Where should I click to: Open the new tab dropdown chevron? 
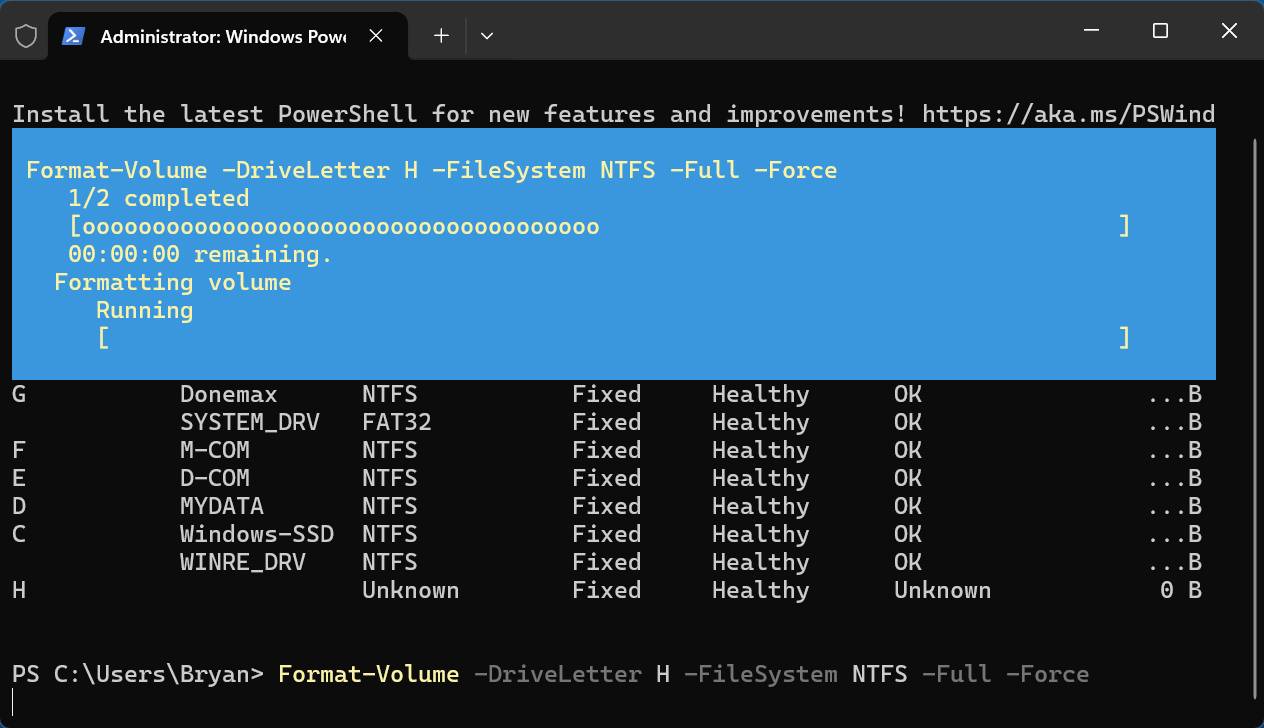(487, 35)
